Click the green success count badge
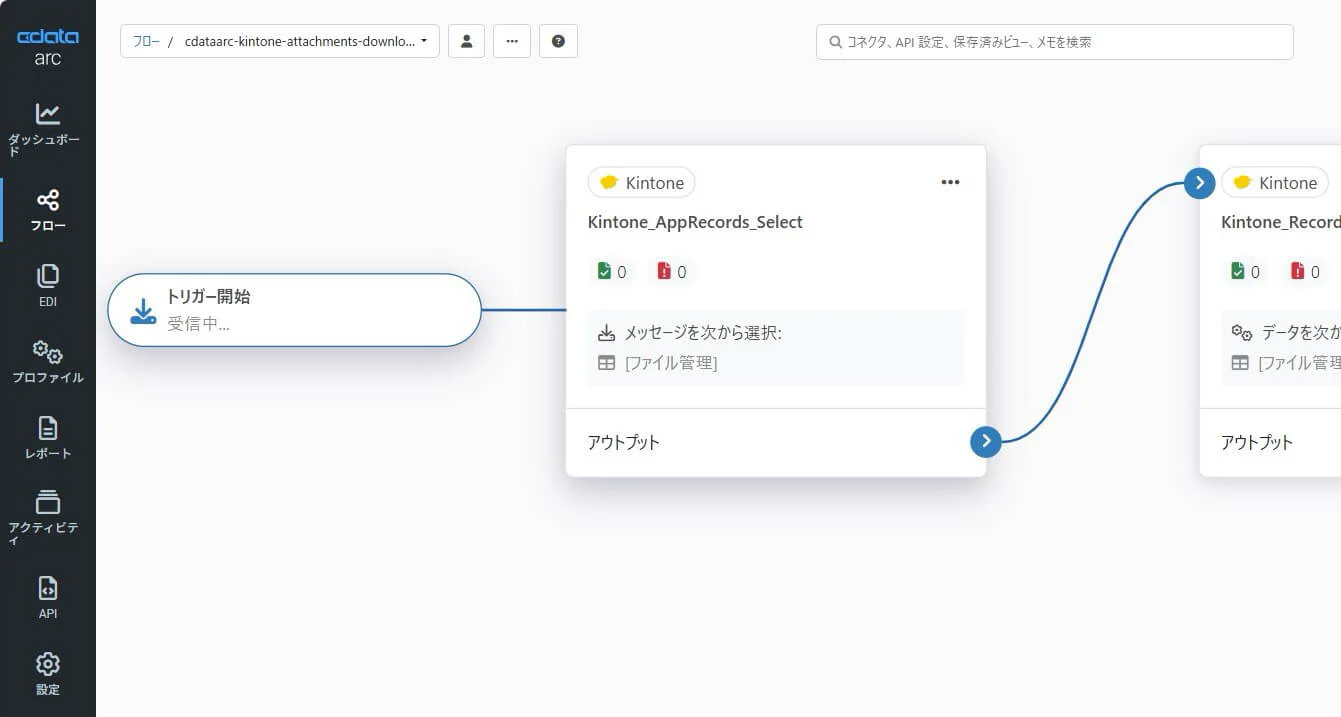1341x717 pixels. pyautogui.click(x=611, y=271)
